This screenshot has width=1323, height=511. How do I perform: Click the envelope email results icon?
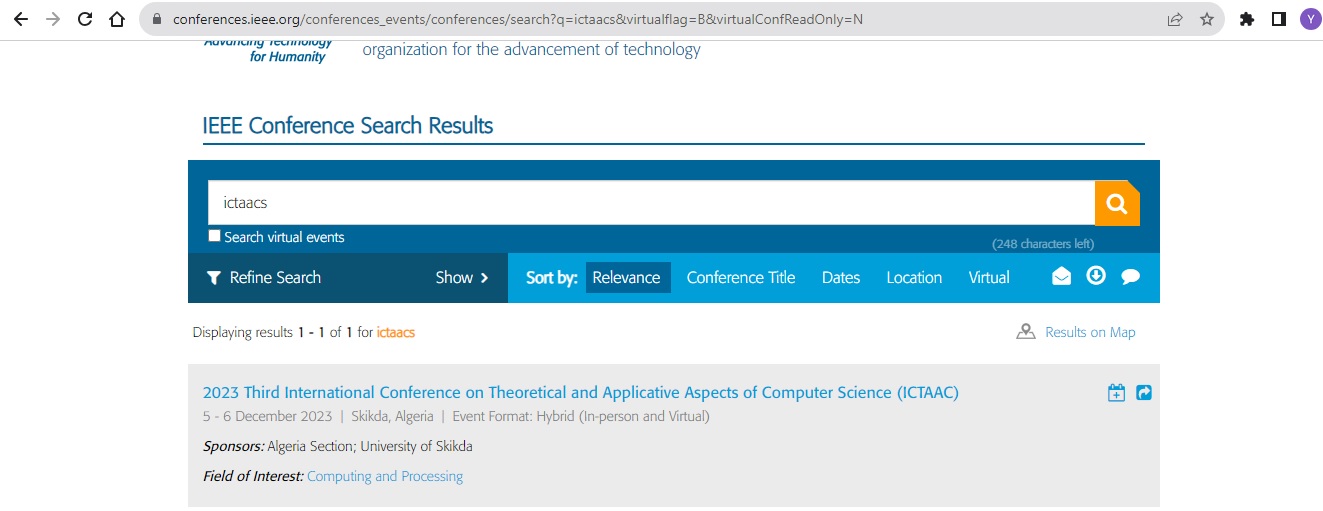click(1061, 277)
